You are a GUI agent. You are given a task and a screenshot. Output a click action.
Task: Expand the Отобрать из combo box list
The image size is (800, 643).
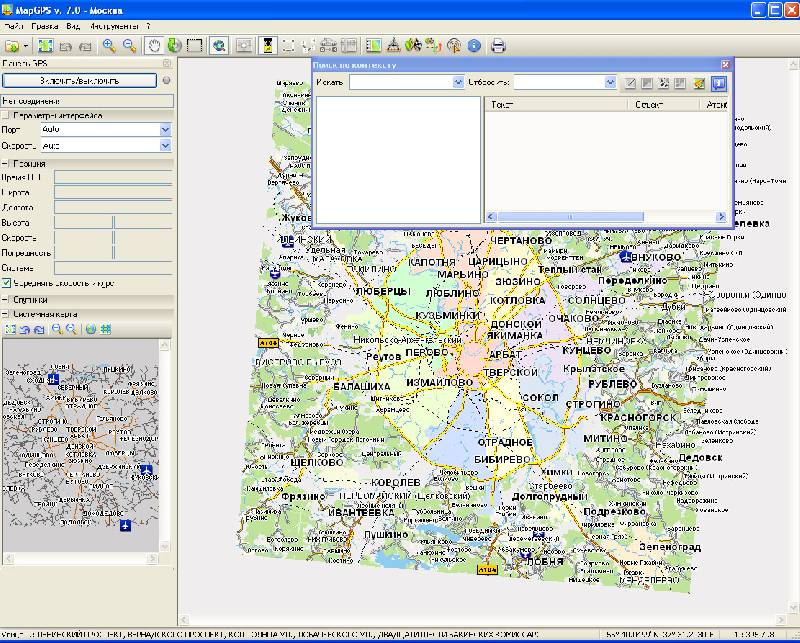(610, 82)
